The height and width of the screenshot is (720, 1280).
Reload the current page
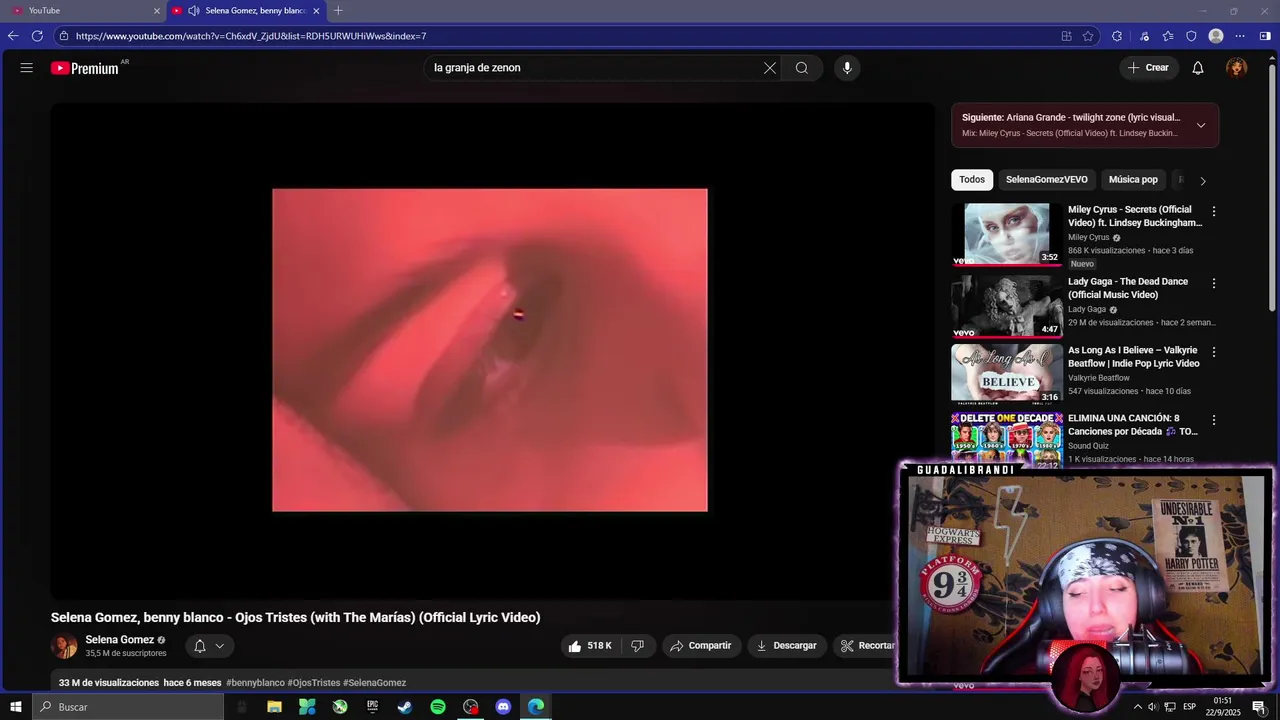point(37,36)
